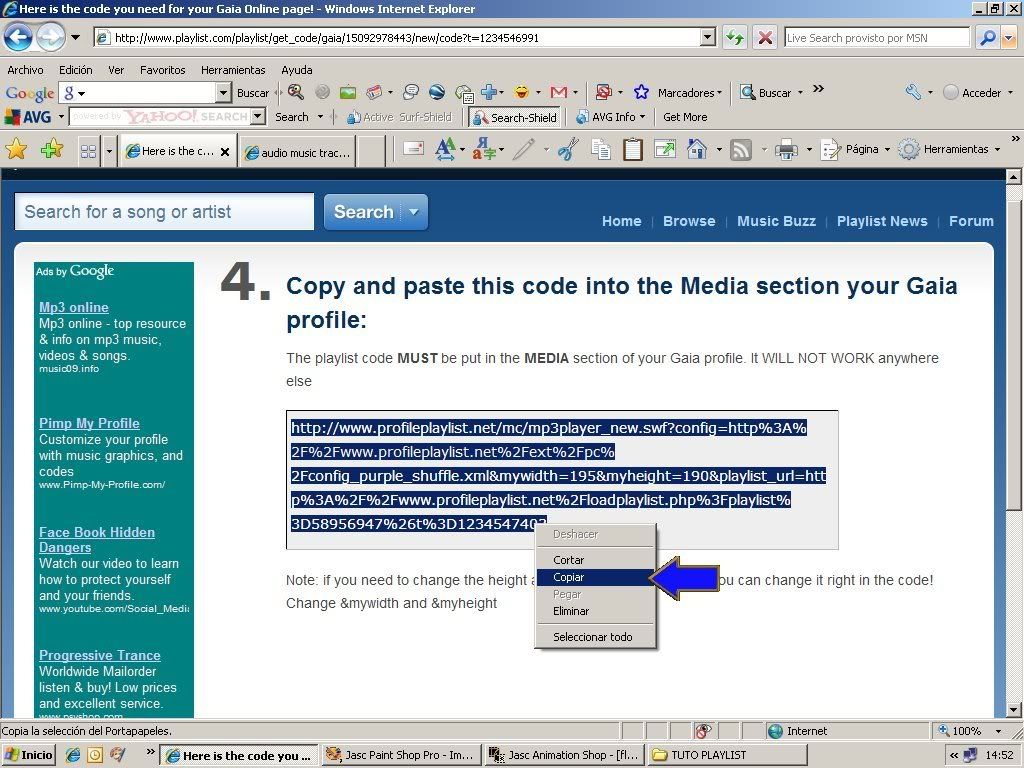
Task: Click the translate language icon
Action: point(483,150)
